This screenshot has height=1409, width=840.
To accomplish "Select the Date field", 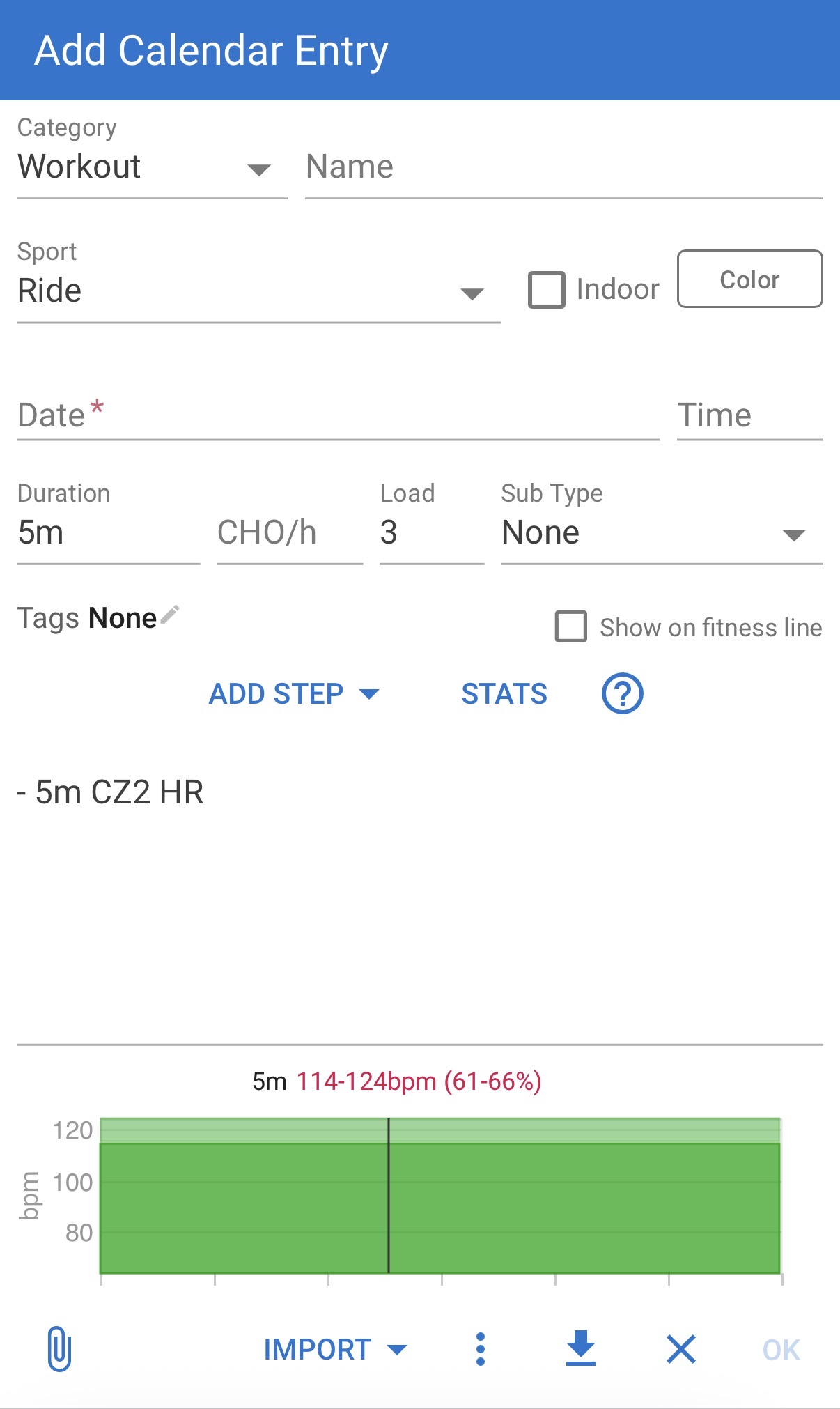I will (338, 415).
